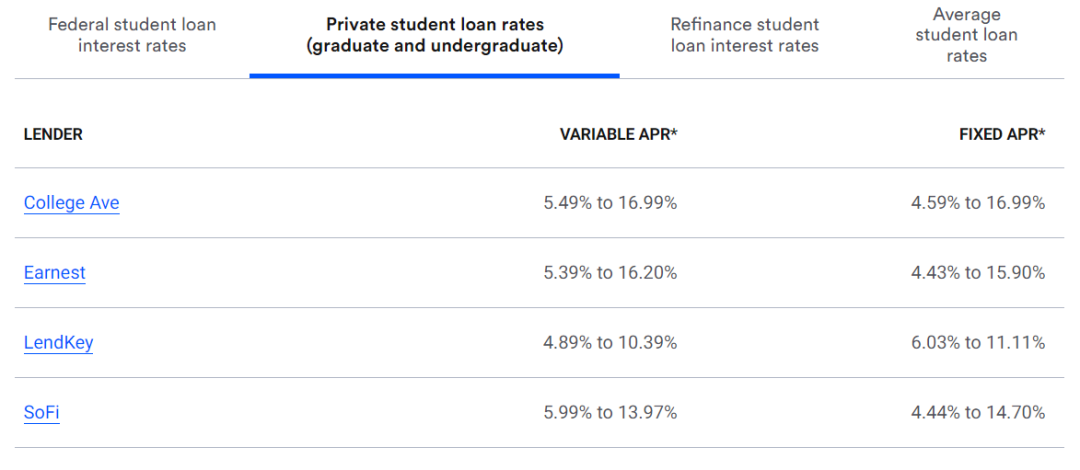Click the FIXED APR* column header
The image size is (1080, 470).
click(x=1001, y=135)
